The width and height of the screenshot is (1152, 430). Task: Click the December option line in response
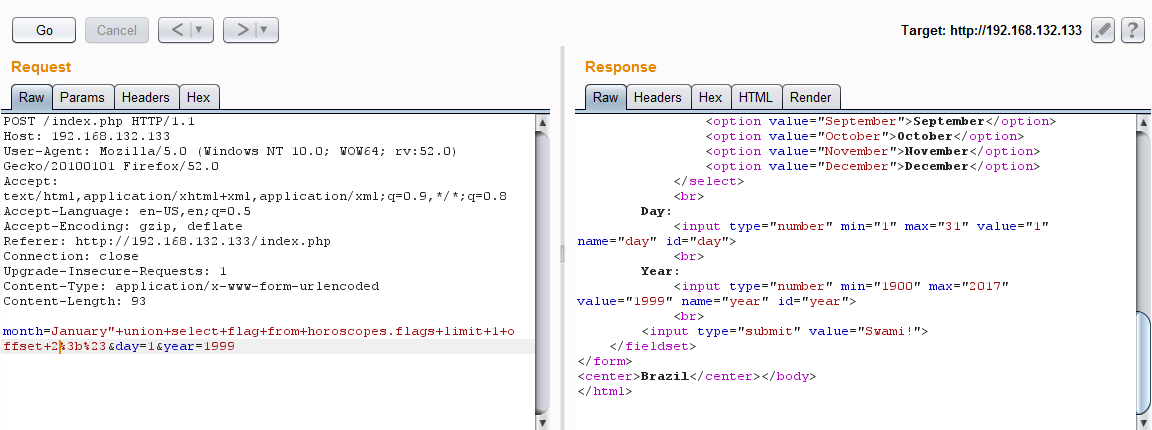[x=873, y=166]
